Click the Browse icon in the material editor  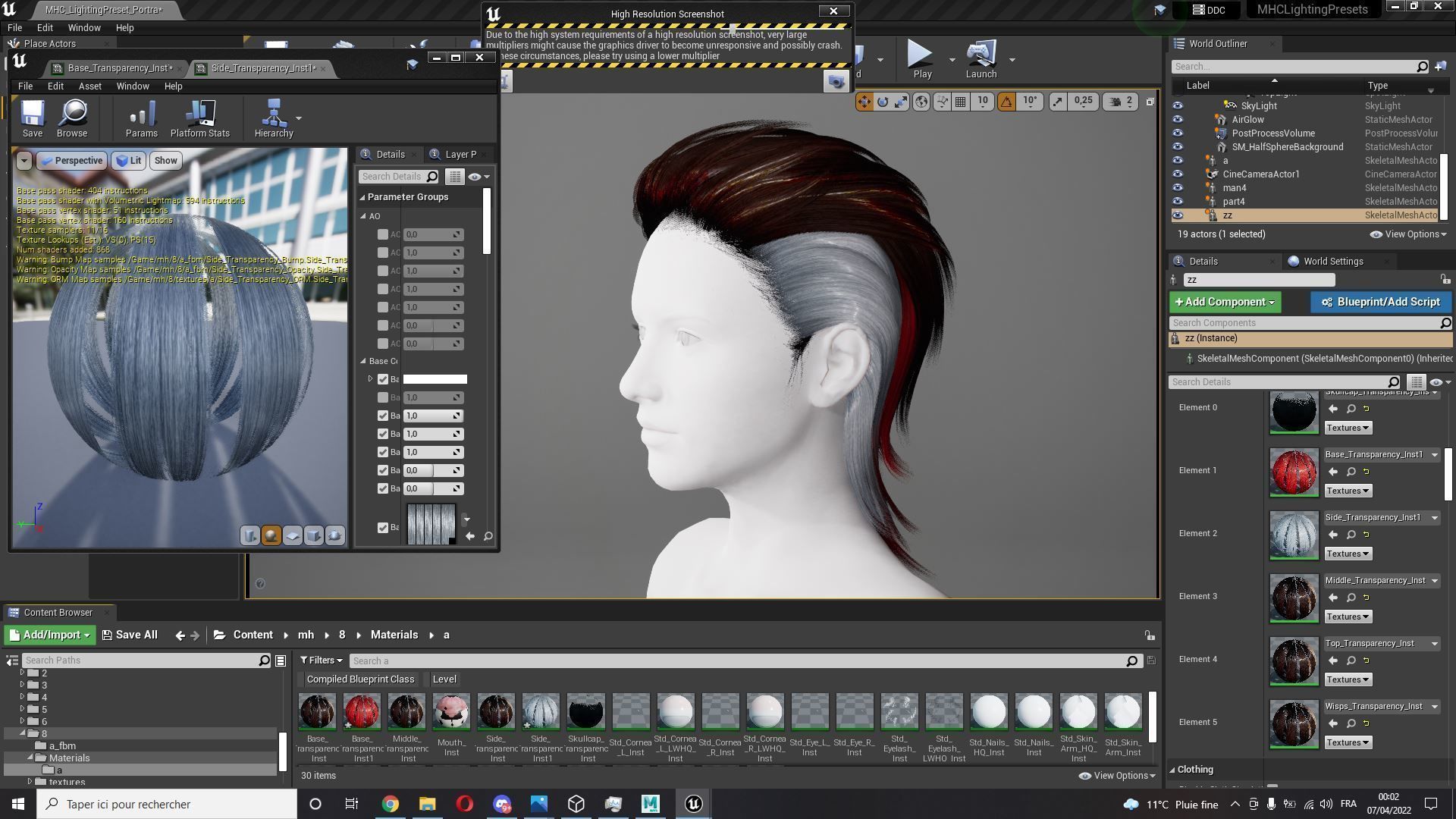(72, 118)
